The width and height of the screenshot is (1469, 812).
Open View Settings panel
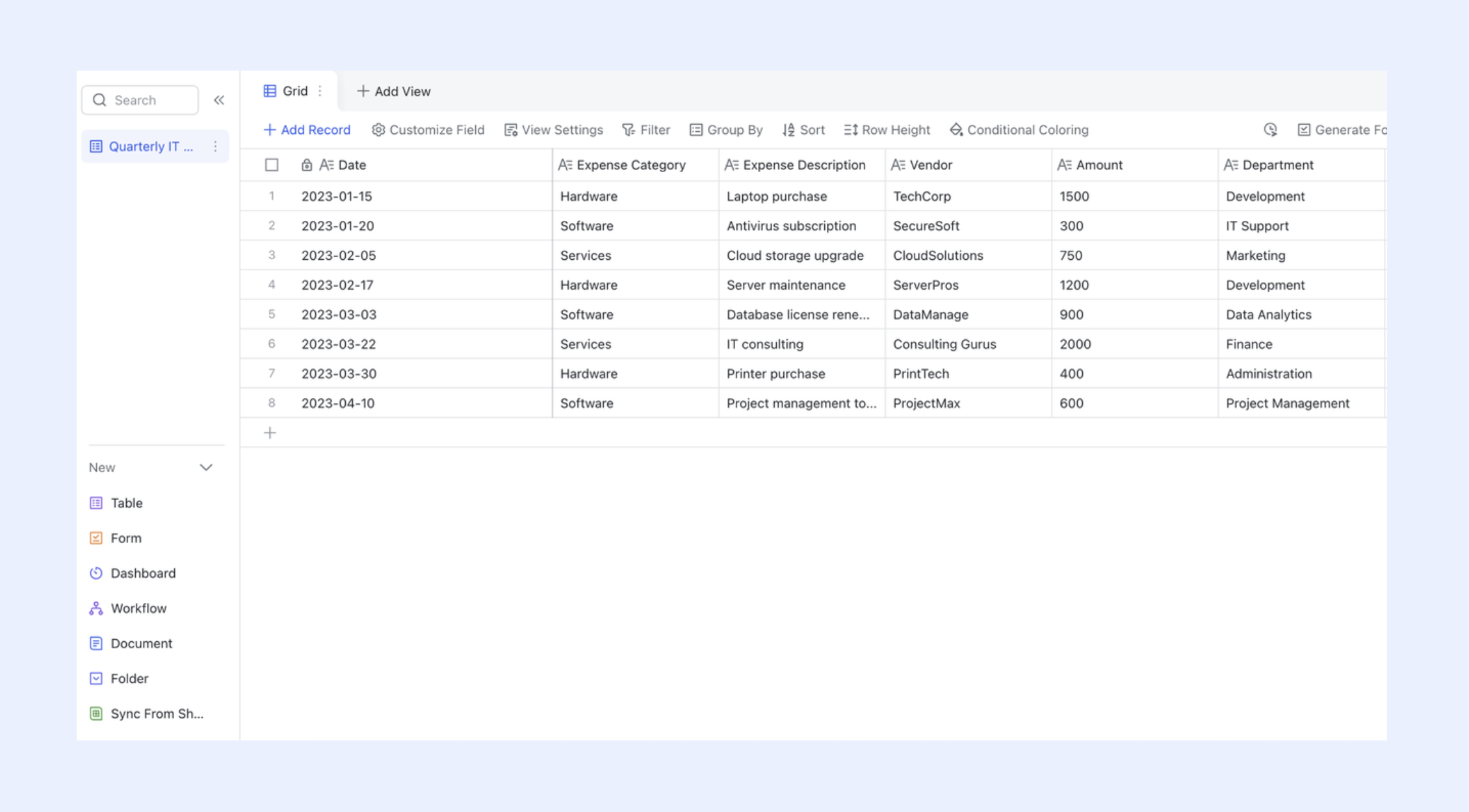pos(554,130)
